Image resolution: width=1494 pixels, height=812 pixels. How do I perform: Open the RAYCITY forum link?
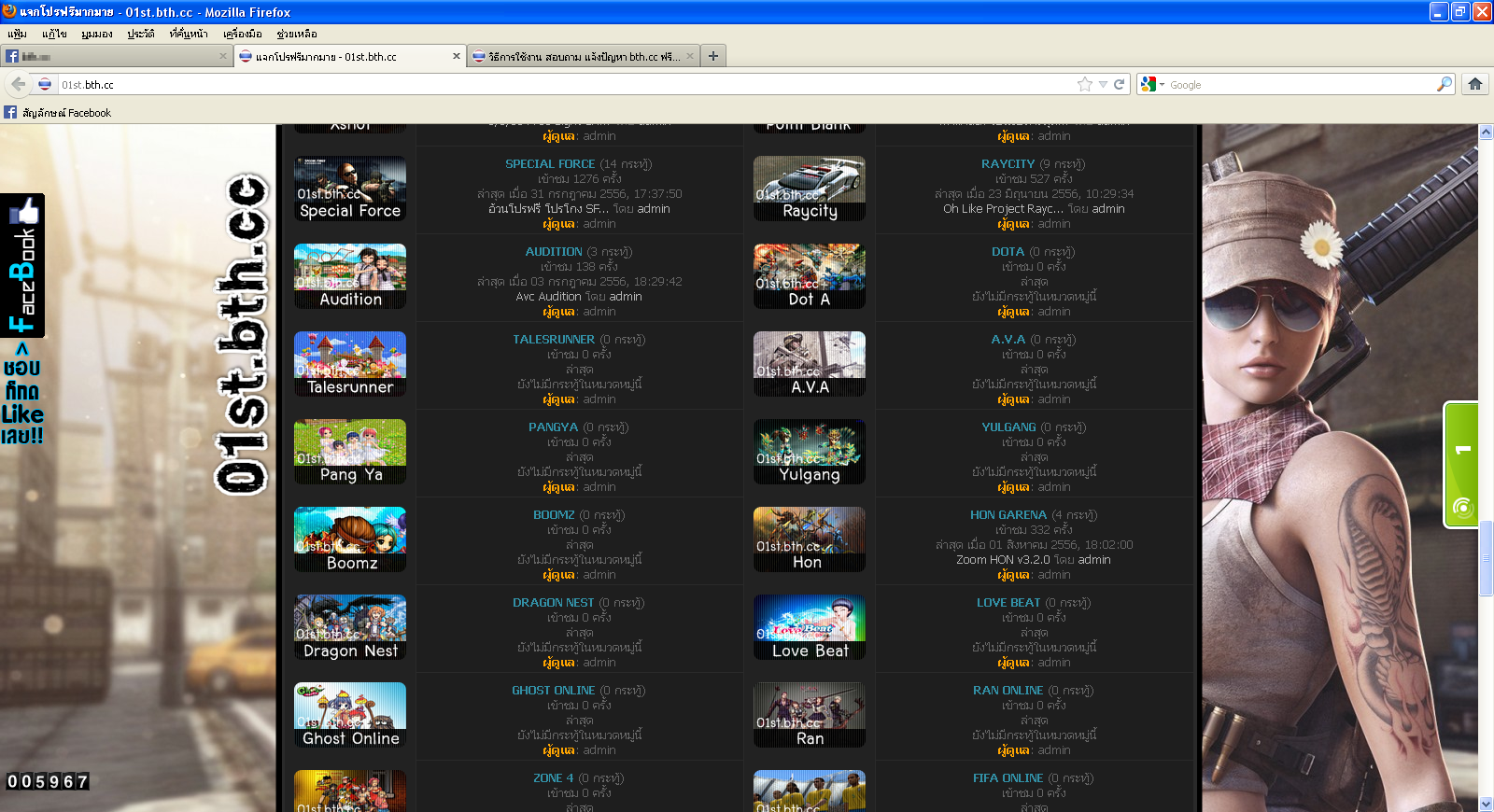click(1008, 163)
